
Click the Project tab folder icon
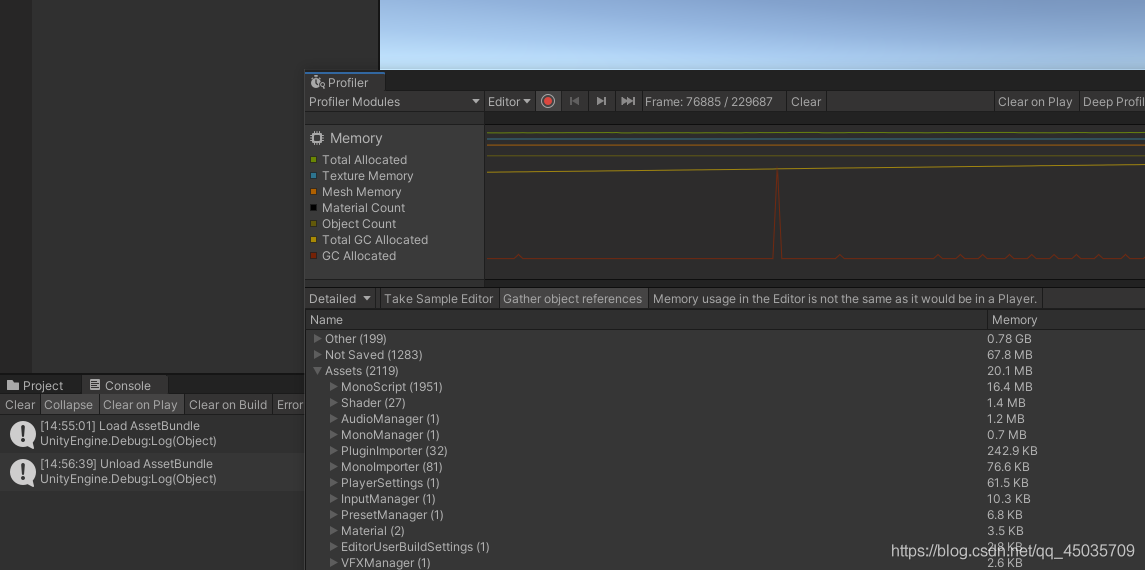coord(12,385)
